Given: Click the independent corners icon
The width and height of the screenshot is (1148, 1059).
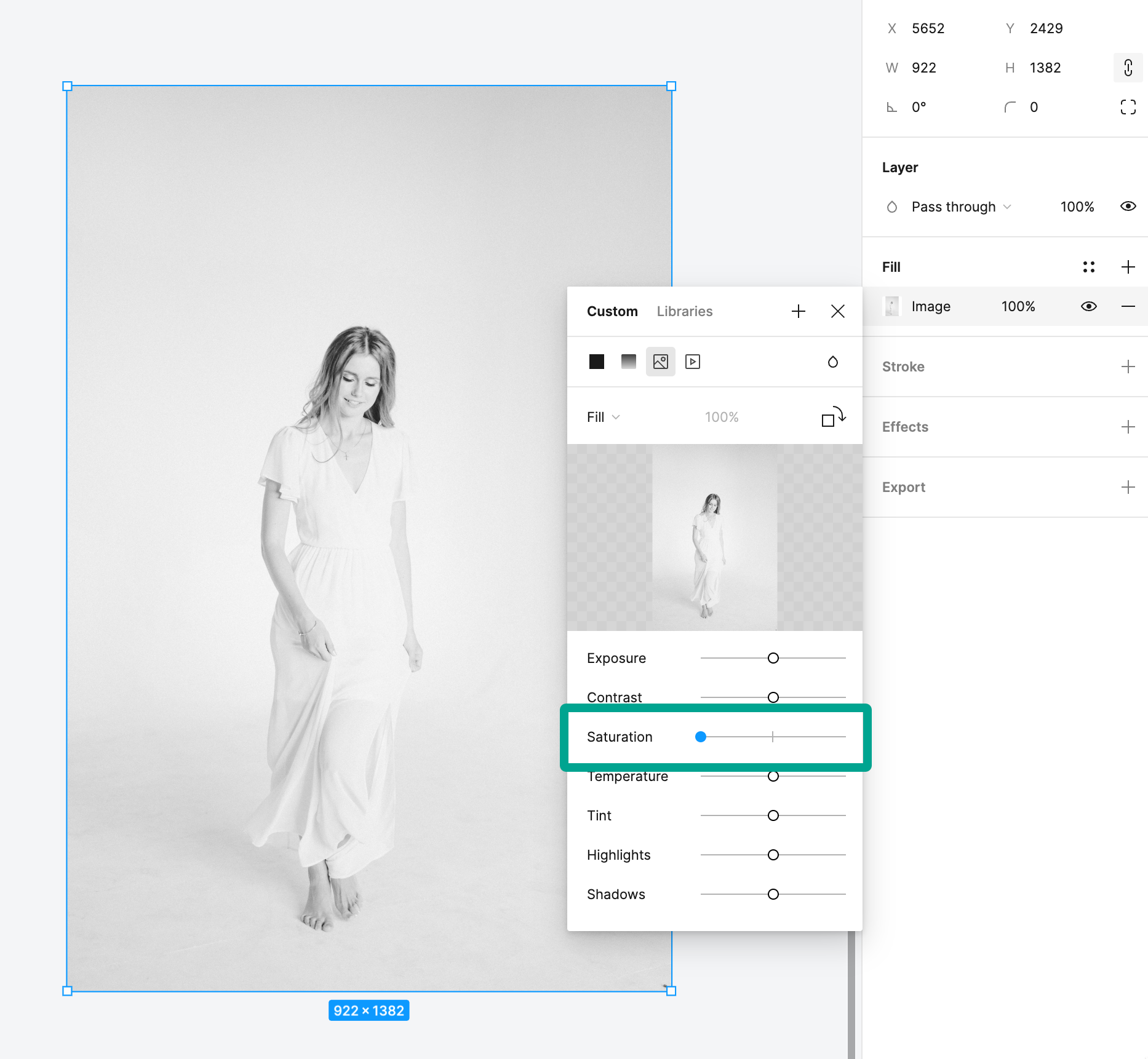Looking at the screenshot, I should [1128, 107].
